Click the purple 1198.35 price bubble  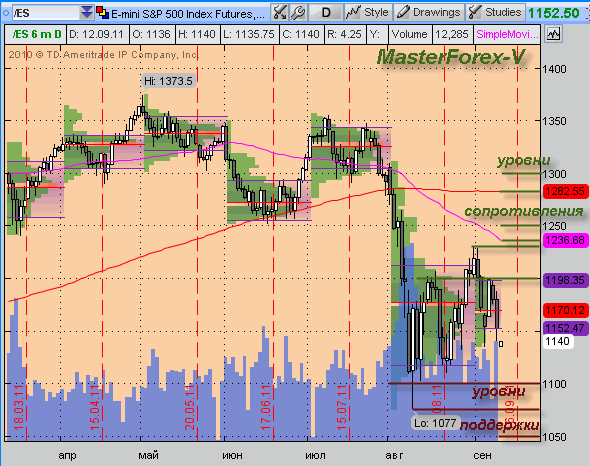tap(566, 280)
